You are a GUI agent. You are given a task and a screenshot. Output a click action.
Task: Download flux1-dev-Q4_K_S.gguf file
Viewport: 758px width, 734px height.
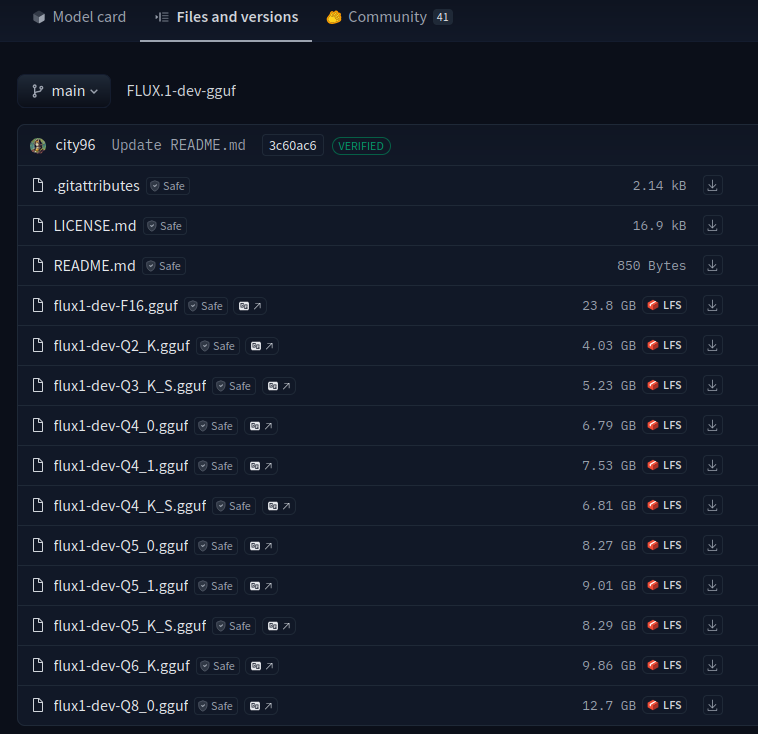point(712,506)
